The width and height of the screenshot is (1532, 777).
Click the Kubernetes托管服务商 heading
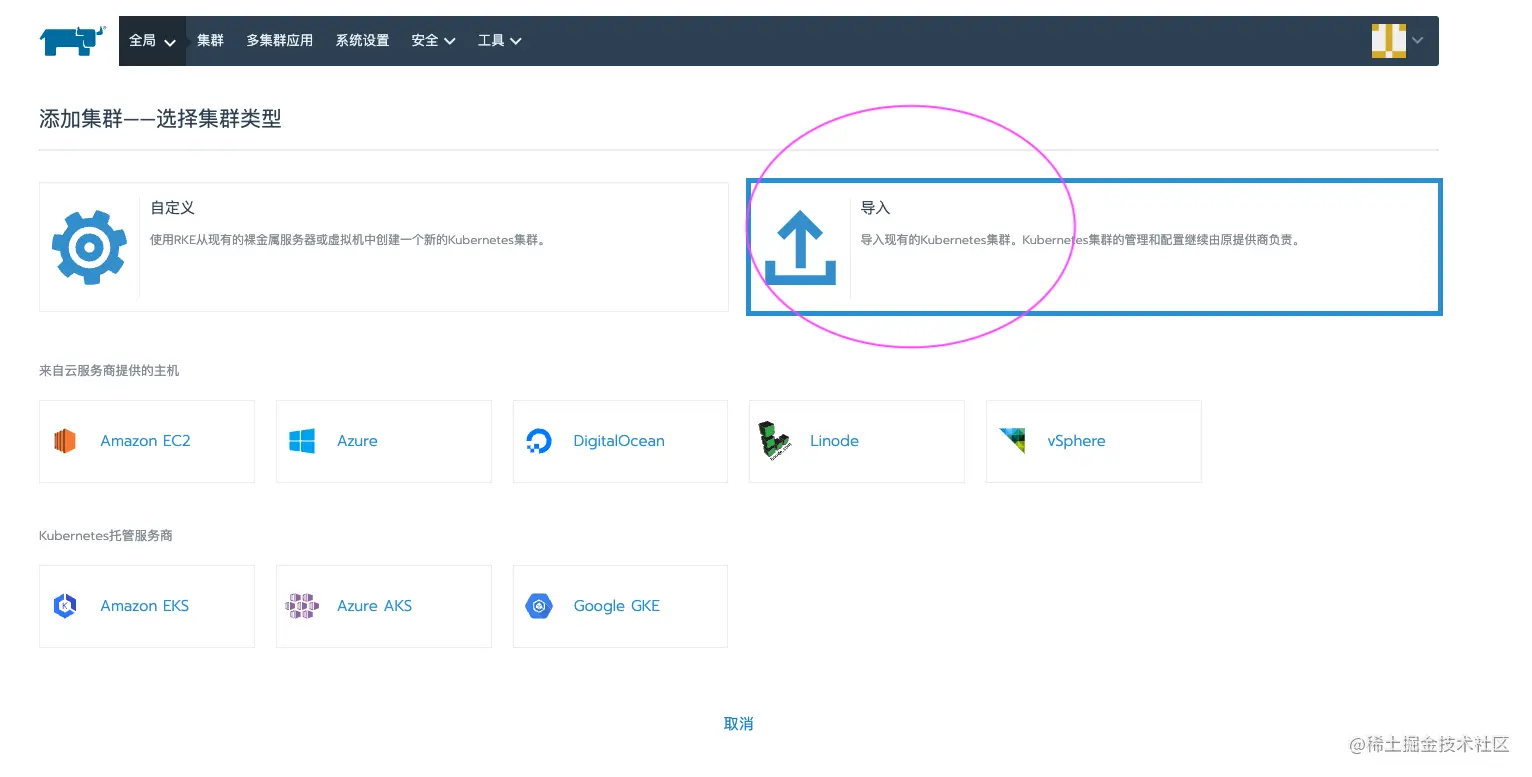tap(106, 536)
